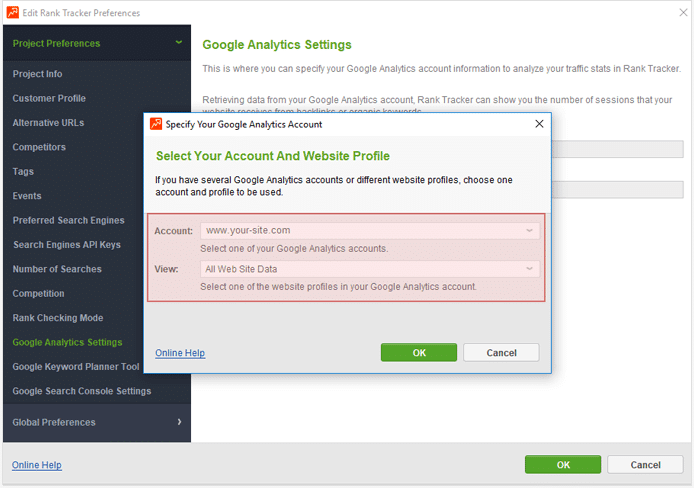Go to the Competitors settings

(x=39, y=147)
